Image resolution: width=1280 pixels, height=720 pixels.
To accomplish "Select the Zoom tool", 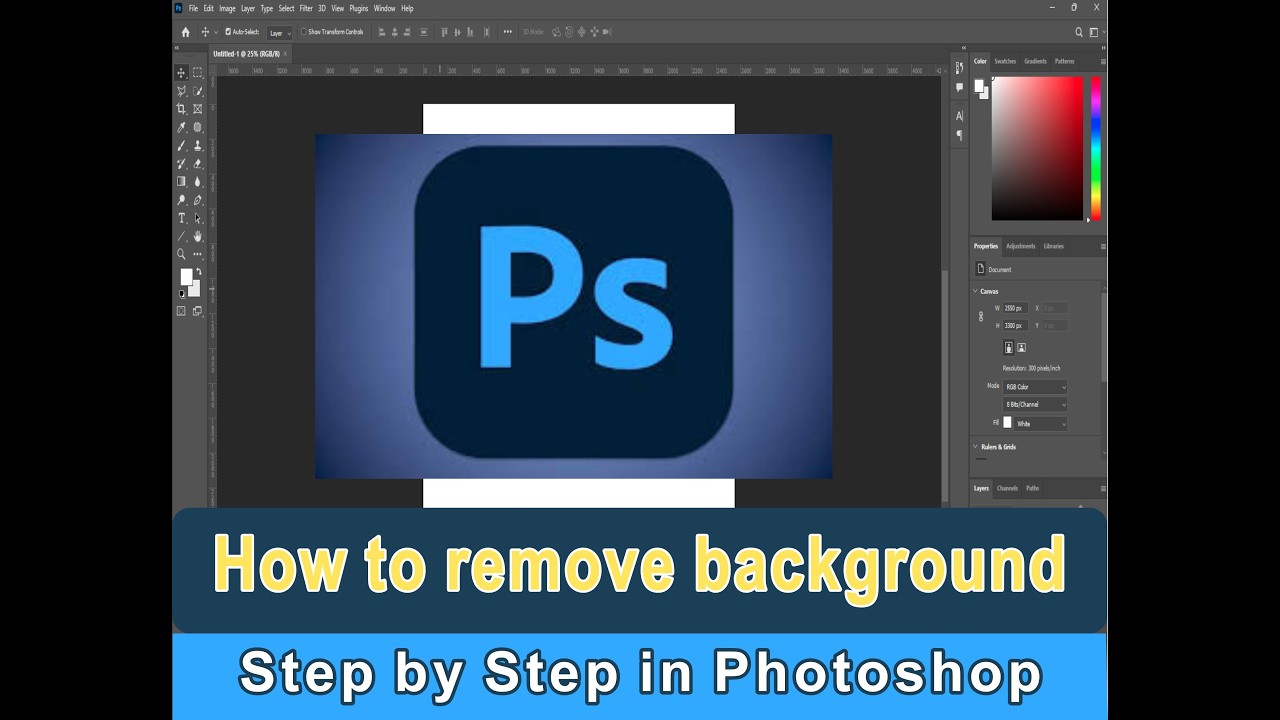I will (181, 254).
